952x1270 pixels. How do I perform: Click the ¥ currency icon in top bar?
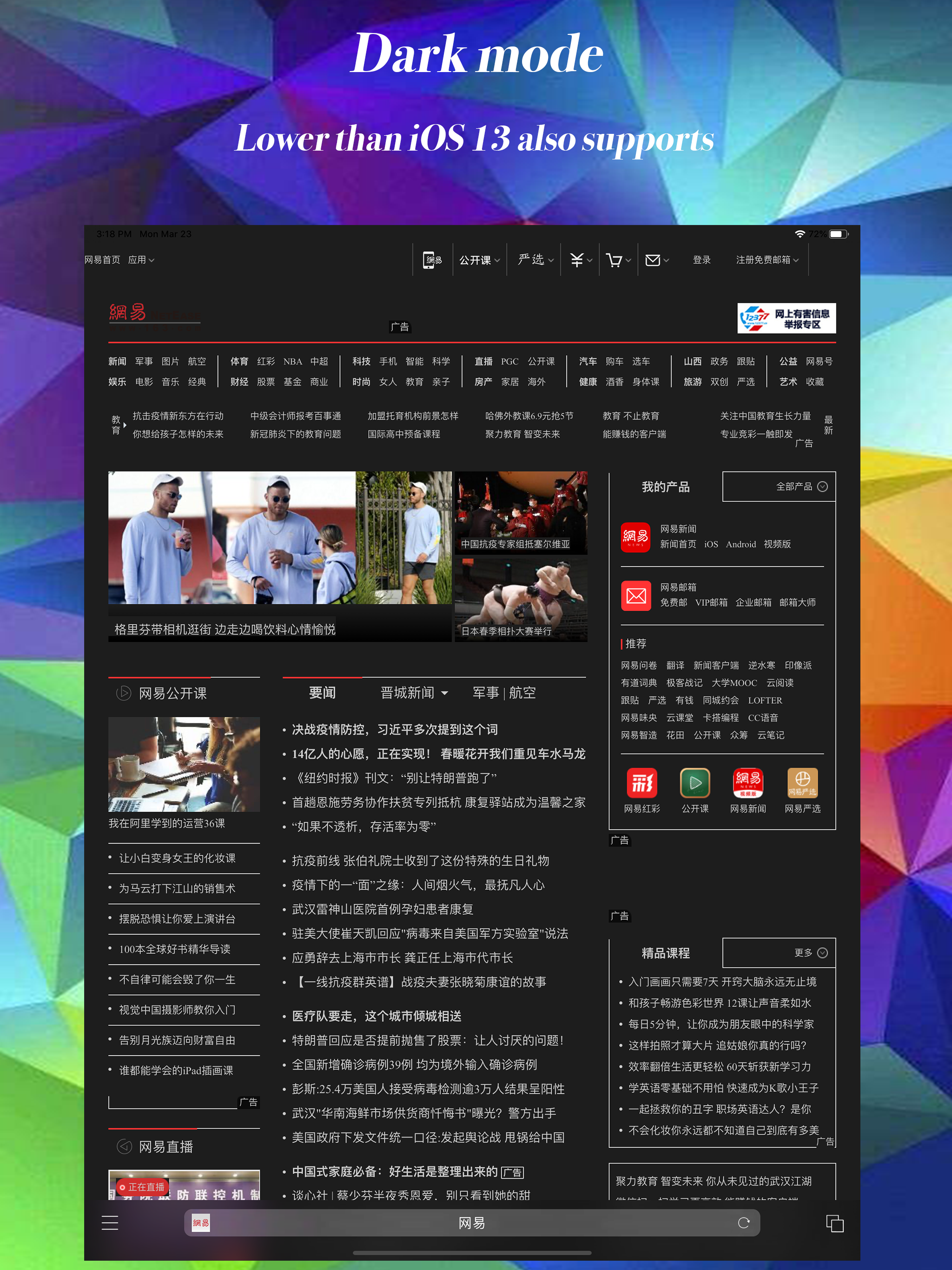click(576, 259)
